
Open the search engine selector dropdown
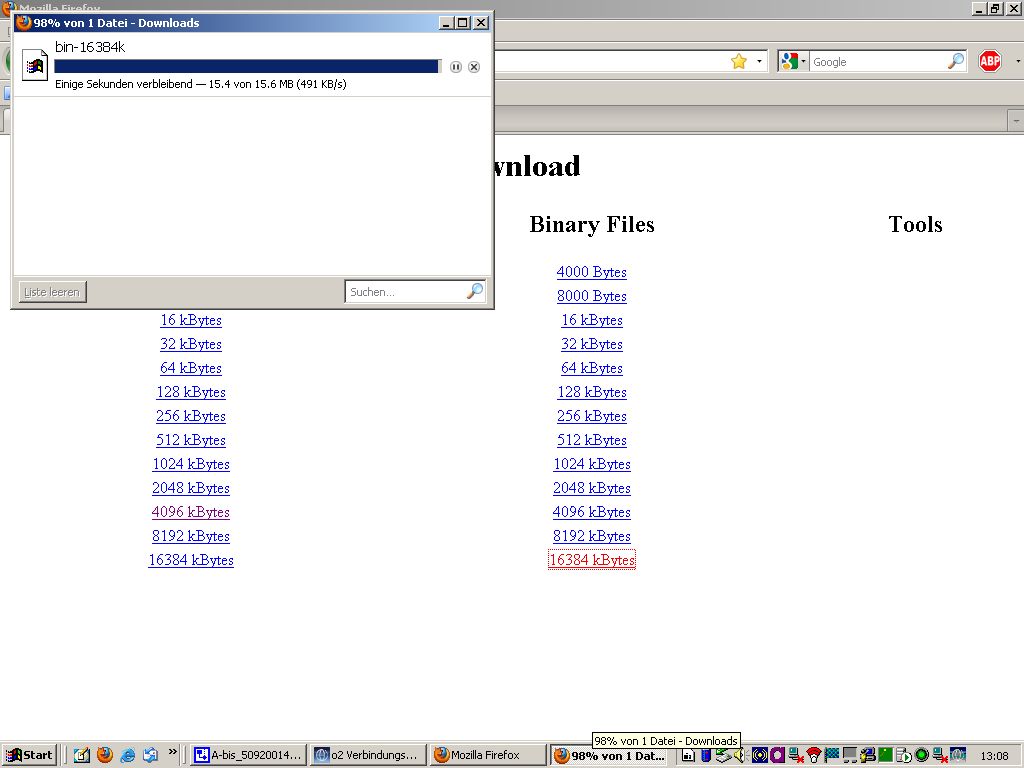[793, 62]
